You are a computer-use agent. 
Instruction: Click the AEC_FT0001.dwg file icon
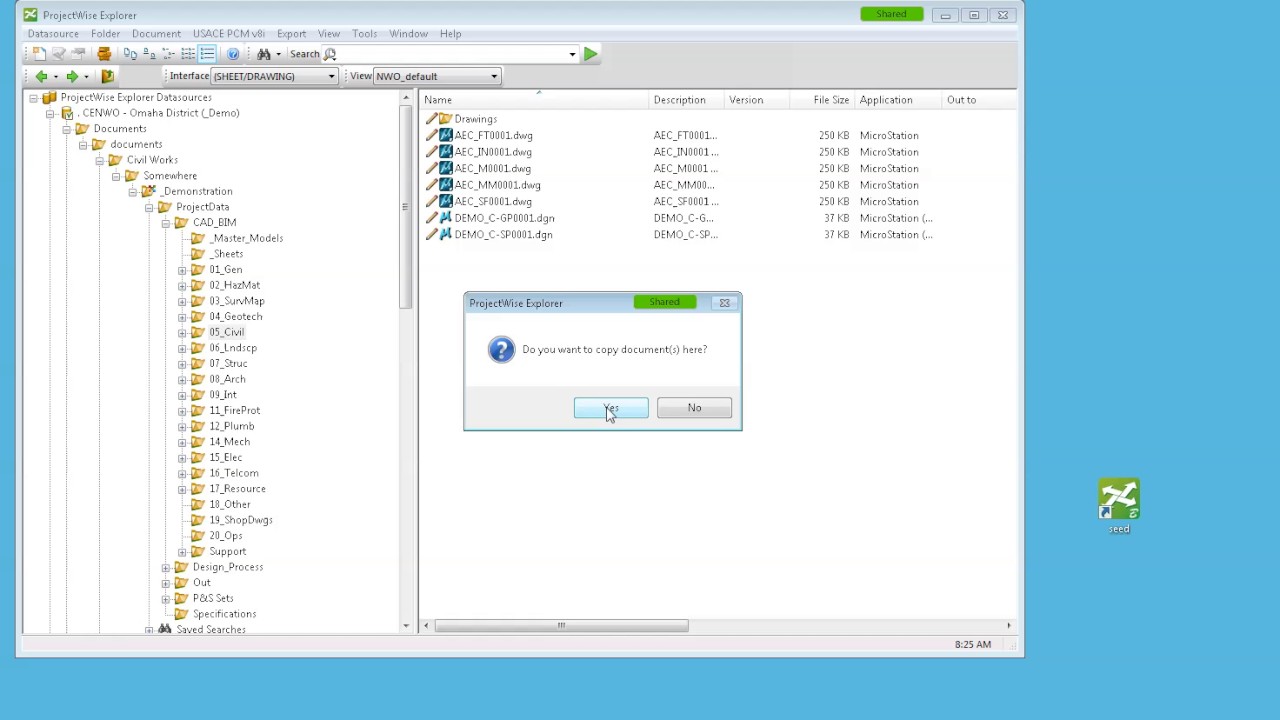(445, 135)
